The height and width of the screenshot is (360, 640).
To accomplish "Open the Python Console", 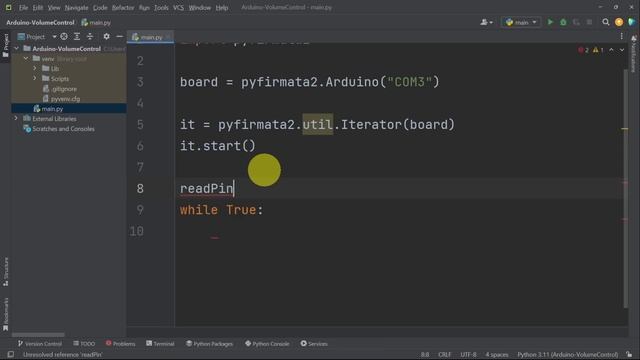I will [x=267, y=344].
